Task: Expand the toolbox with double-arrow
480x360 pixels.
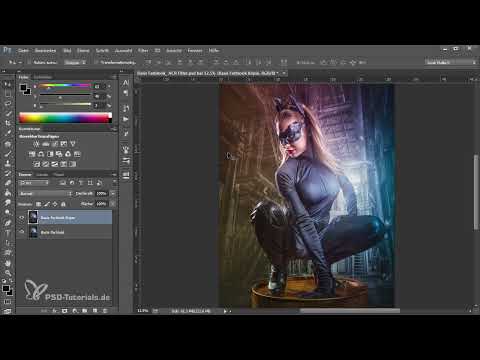Action: click(x=4, y=71)
